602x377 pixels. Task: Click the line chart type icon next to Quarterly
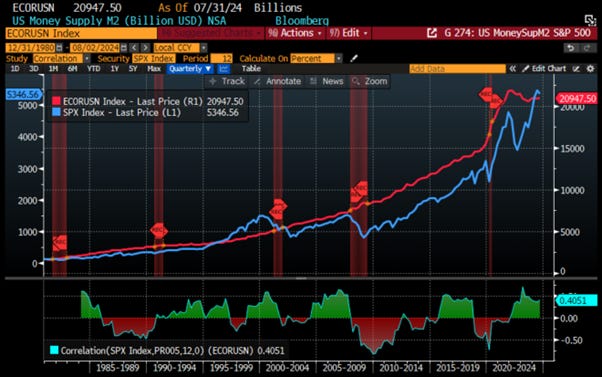pyautogui.click(x=223, y=69)
